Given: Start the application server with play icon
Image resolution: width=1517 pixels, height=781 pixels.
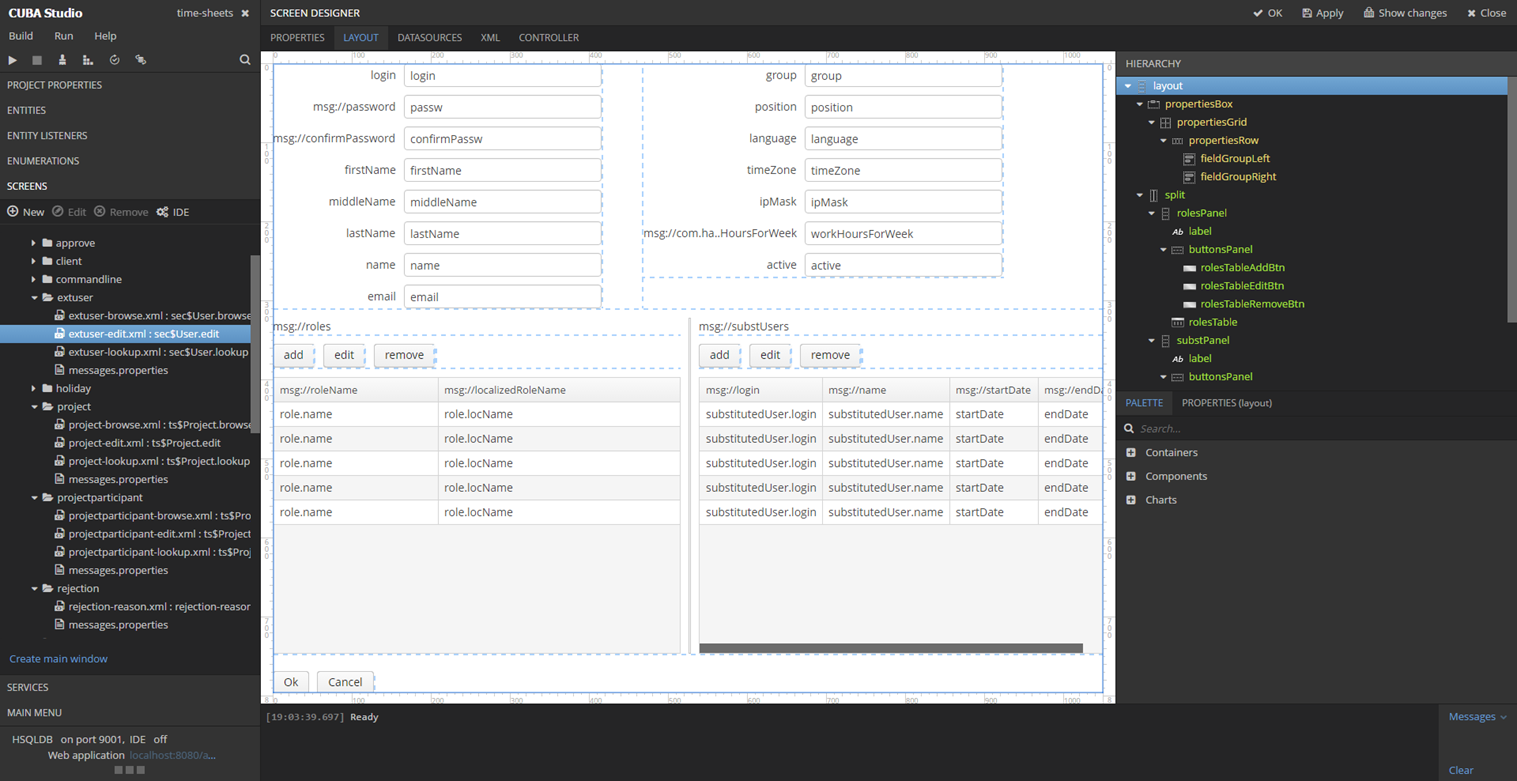Looking at the screenshot, I should pos(13,60).
